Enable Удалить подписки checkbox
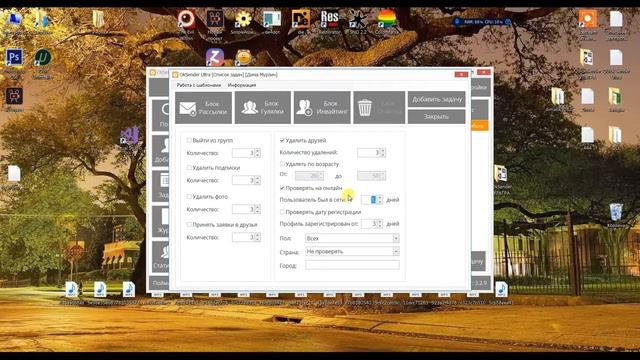The height and width of the screenshot is (360, 640). tap(189, 167)
